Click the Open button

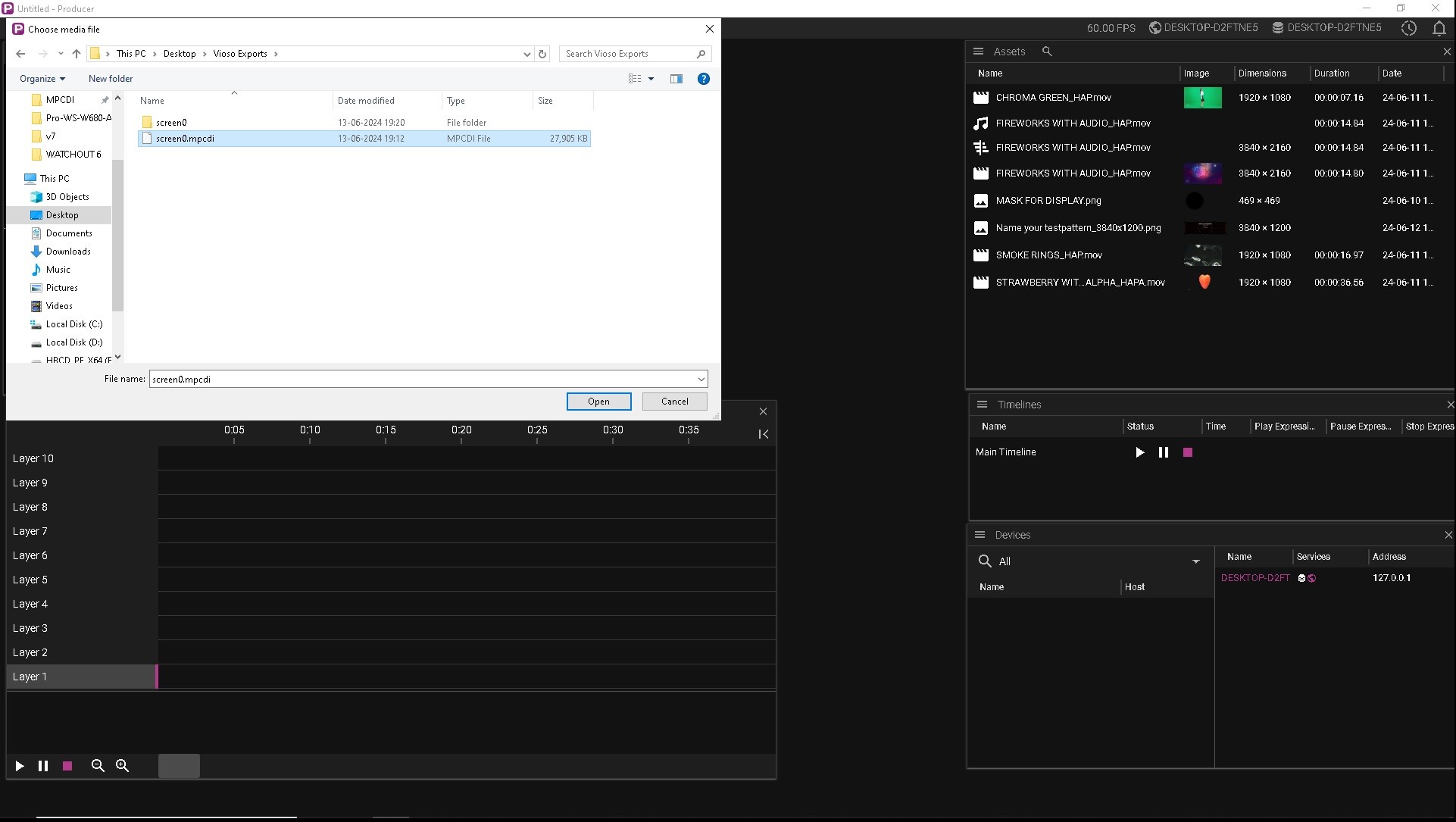tap(598, 402)
